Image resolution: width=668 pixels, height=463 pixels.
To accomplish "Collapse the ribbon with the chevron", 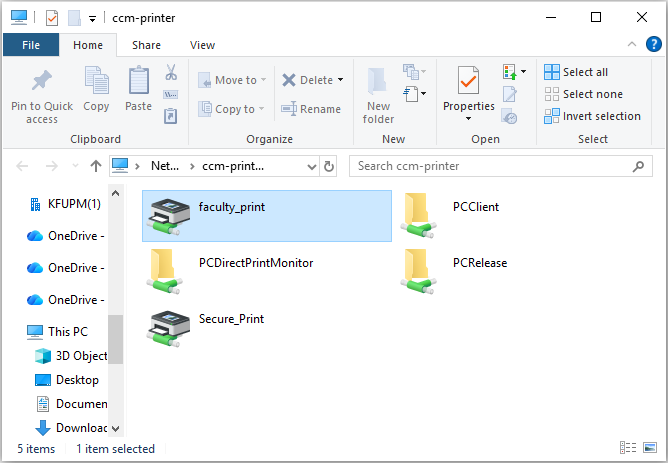I will click(x=631, y=45).
